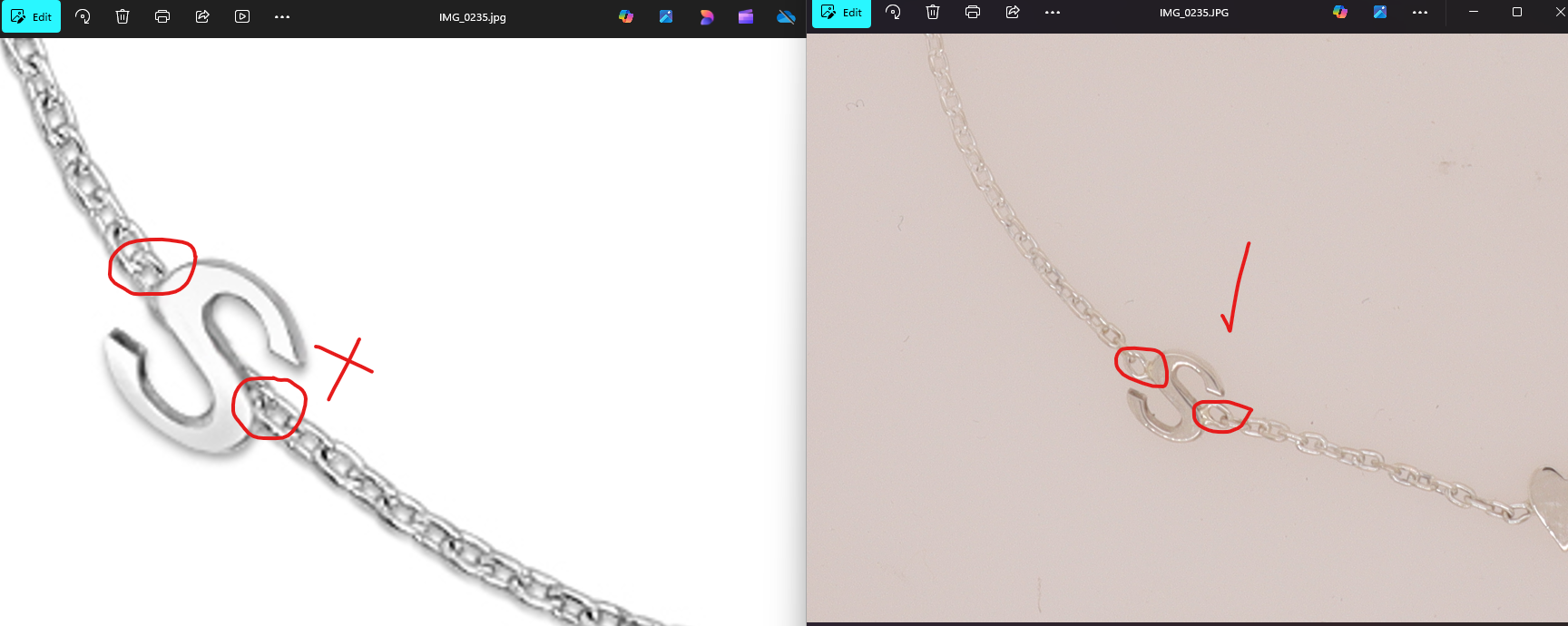The width and height of the screenshot is (1568, 626).
Task: Maximize the right Photos window
Action: click(1517, 13)
